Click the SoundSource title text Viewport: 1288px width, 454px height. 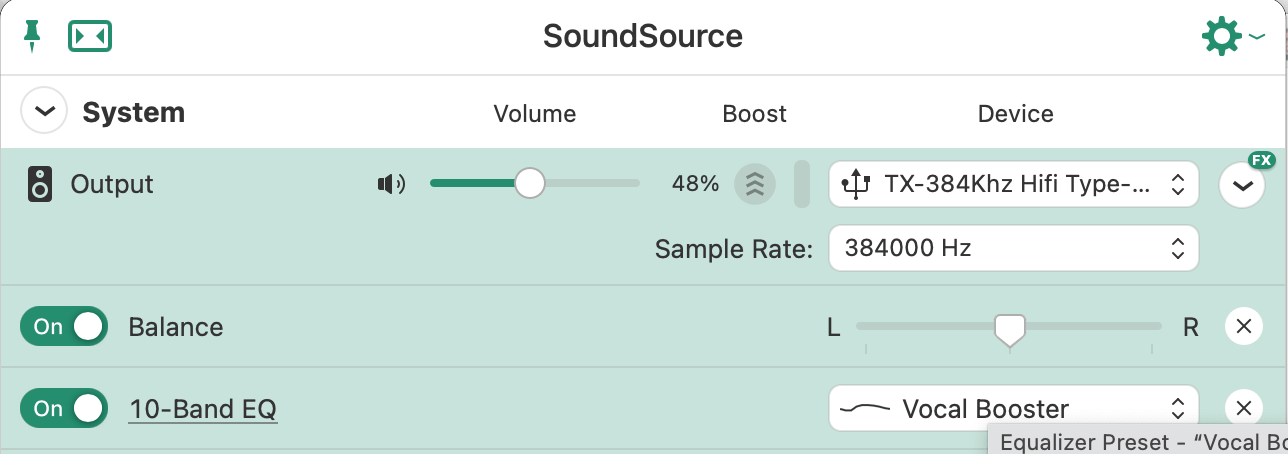643,37
